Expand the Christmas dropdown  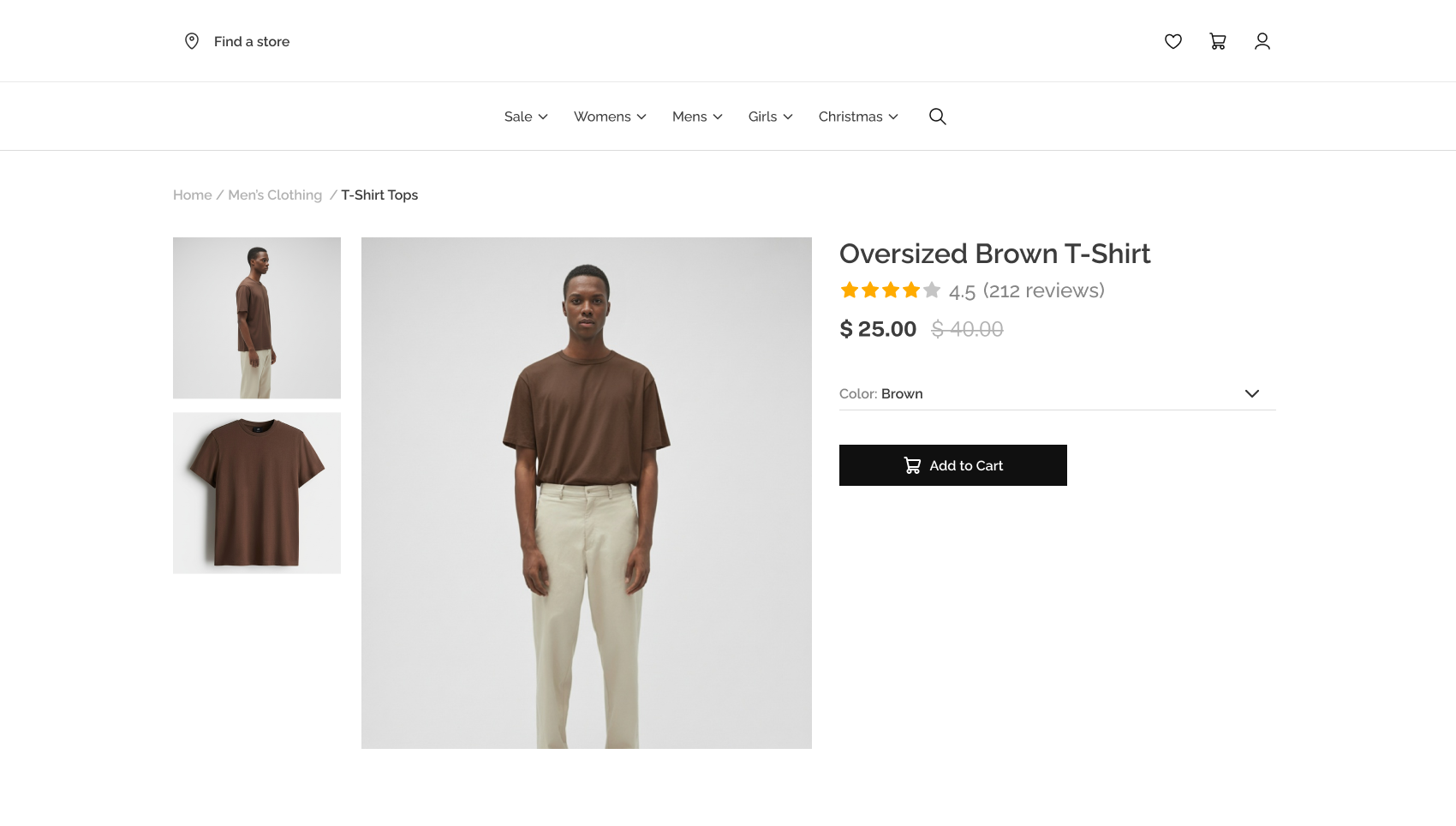click(x=858, y=117)
